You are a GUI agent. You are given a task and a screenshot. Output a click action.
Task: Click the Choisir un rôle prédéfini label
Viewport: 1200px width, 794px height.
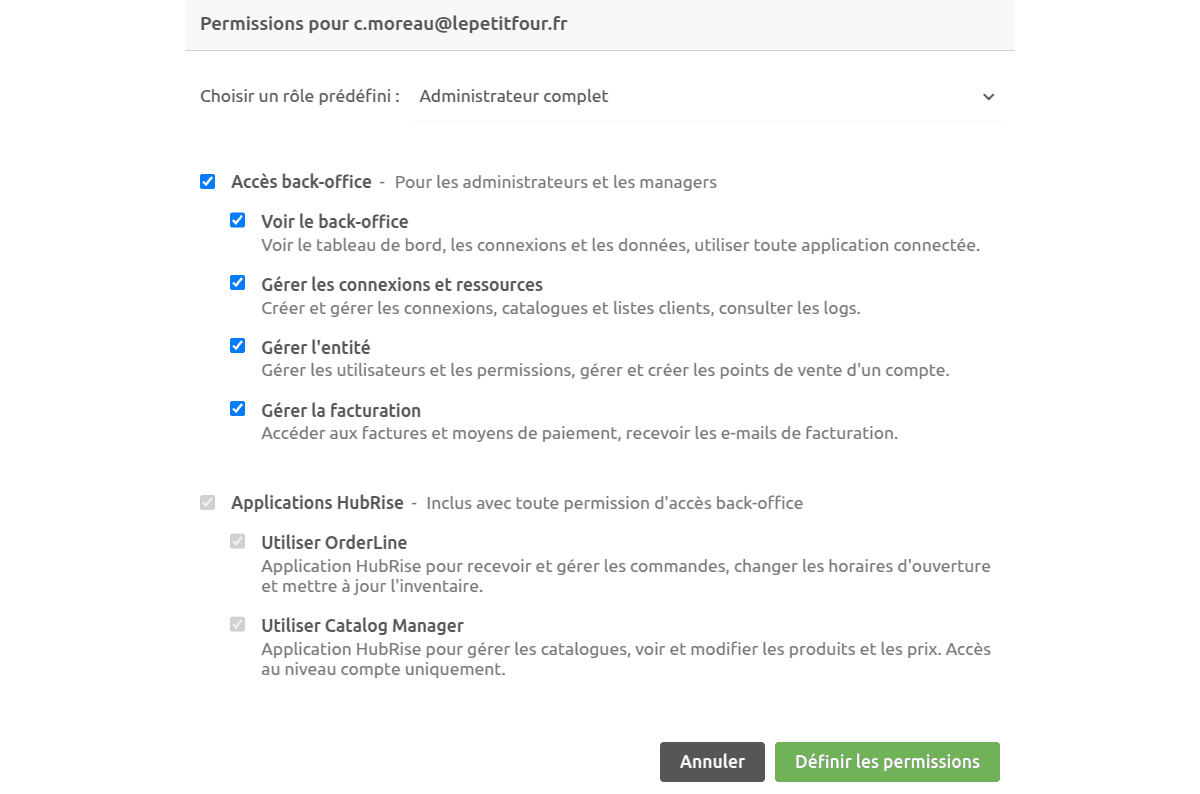[x=300, y=97]
